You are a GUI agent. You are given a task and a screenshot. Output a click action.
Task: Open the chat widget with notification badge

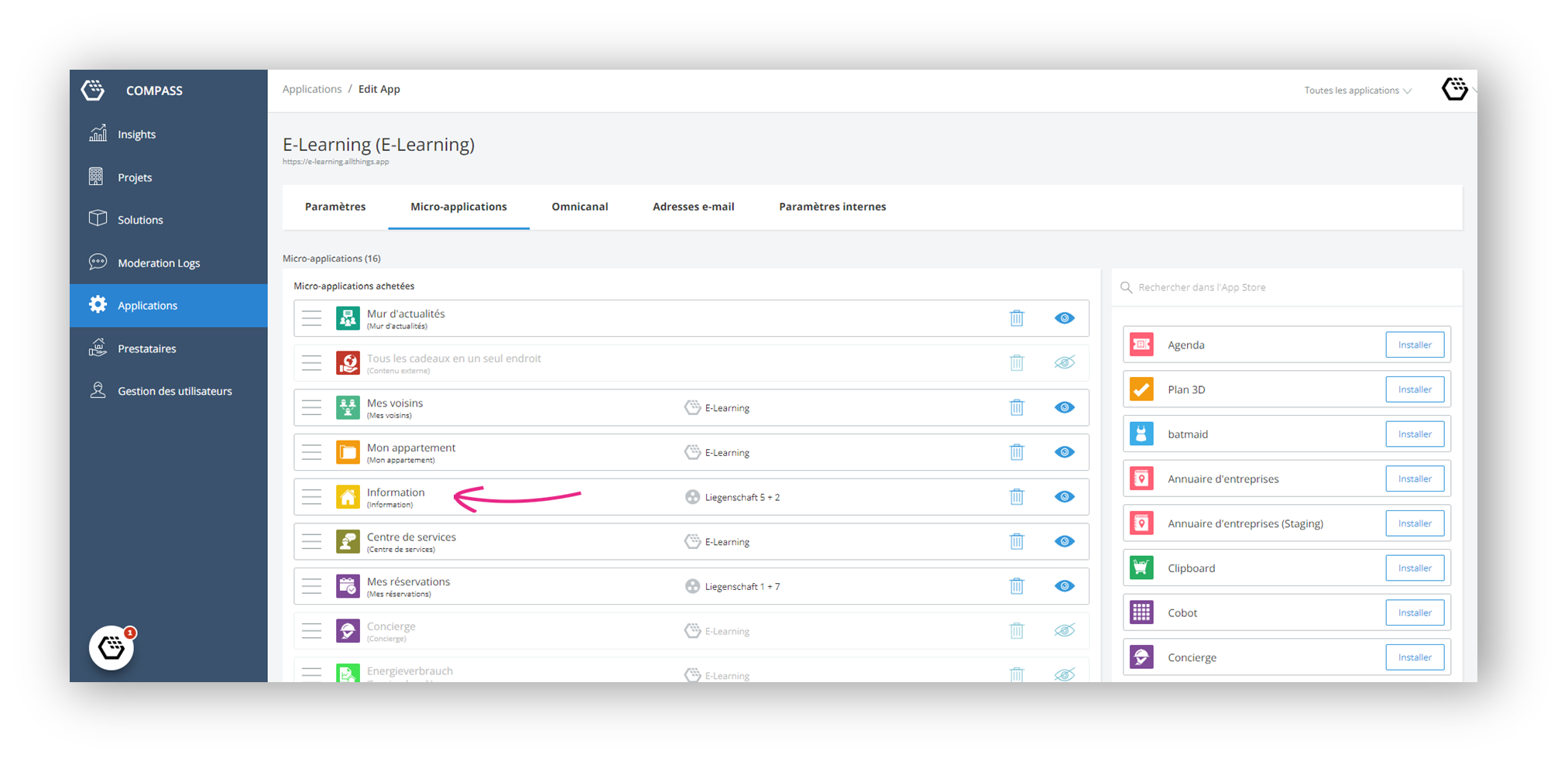[x=112, y=648]
